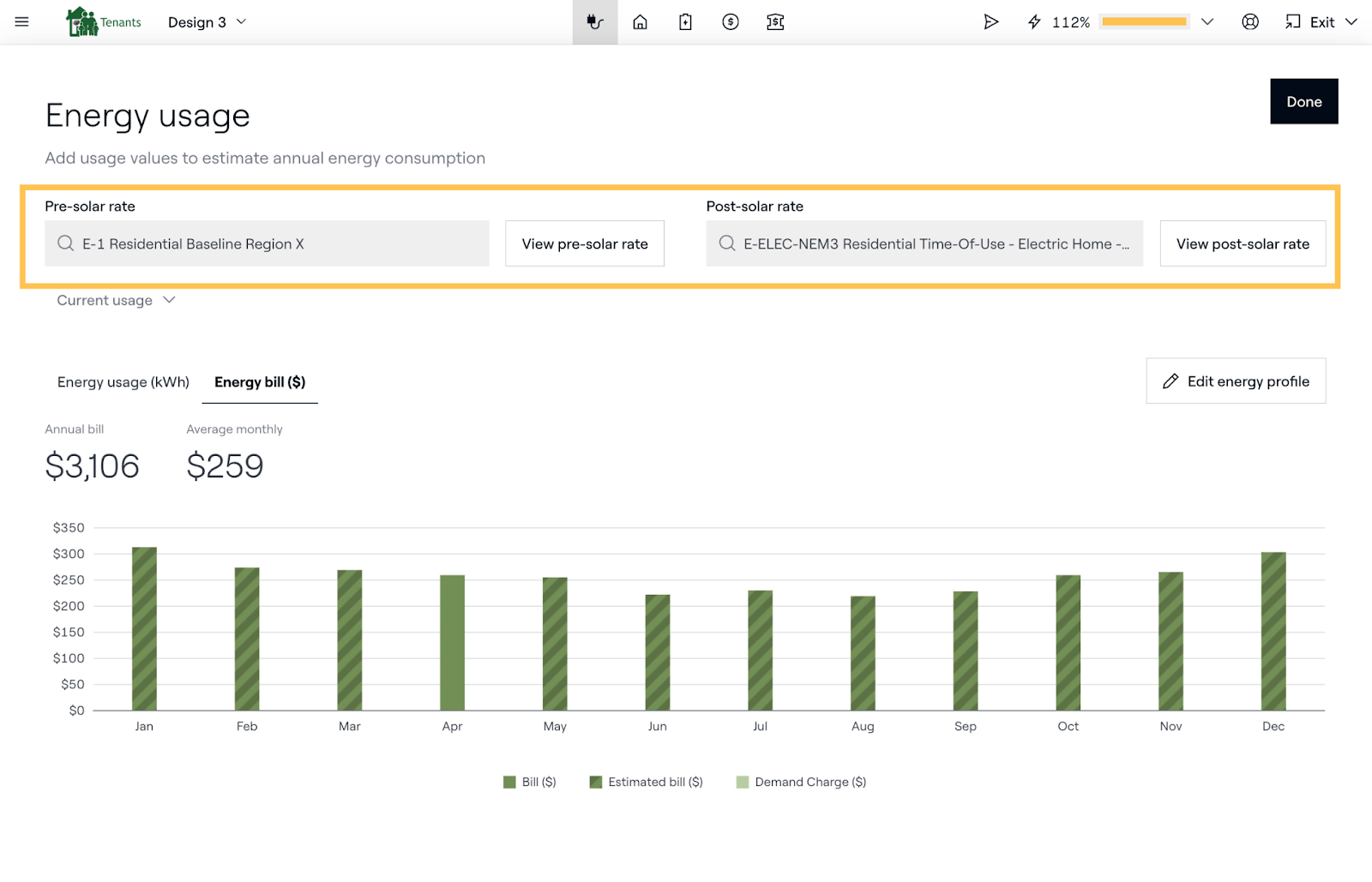This screenshot has height=882, width=1372.
Task: Select the Energy bill ($) tab
Action: tap(260, 382)
